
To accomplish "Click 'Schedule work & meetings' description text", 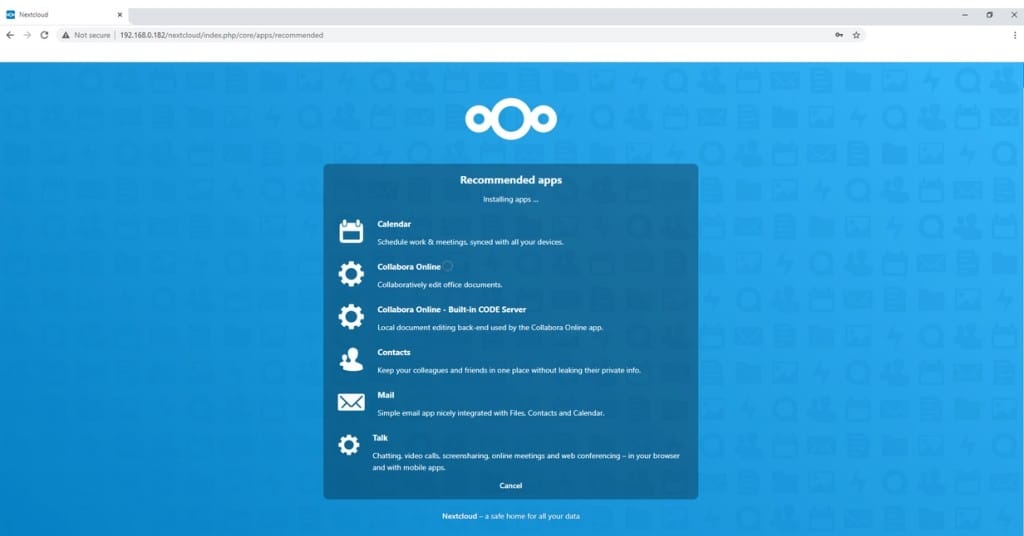I will click(470, 242).
